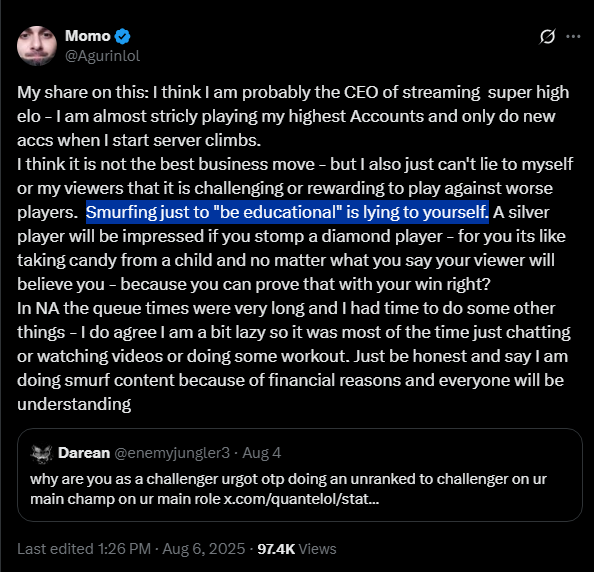Click the 97.4K Views counter
594x572 pixels.
pos(297,549)
